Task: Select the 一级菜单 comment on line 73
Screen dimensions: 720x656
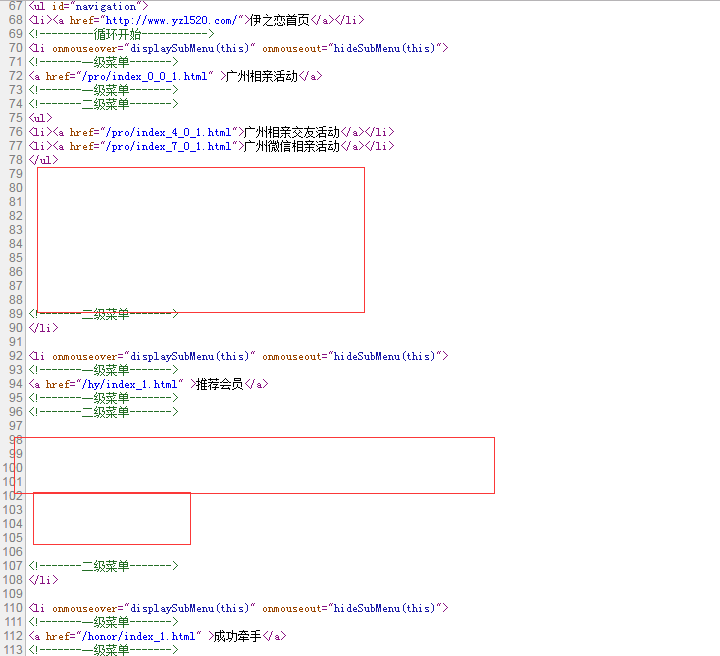Action: click(103, 90)
